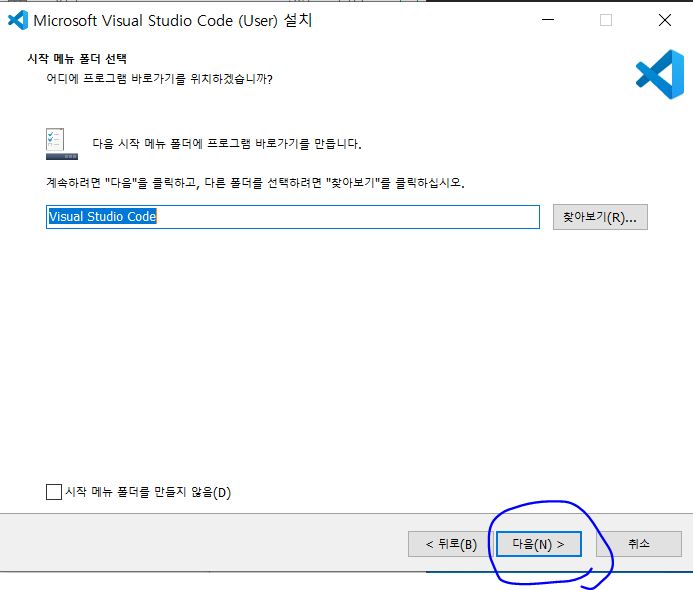Viewport: 693px width, 590px height.
Task: Click the large VS Code logo
Action: tap(660, 74)
